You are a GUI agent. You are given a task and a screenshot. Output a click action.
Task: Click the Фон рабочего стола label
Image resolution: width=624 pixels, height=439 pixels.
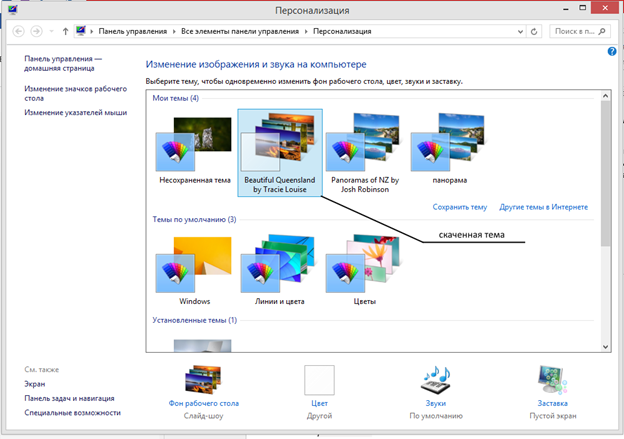pyautogui.click(x=203, y=403)
